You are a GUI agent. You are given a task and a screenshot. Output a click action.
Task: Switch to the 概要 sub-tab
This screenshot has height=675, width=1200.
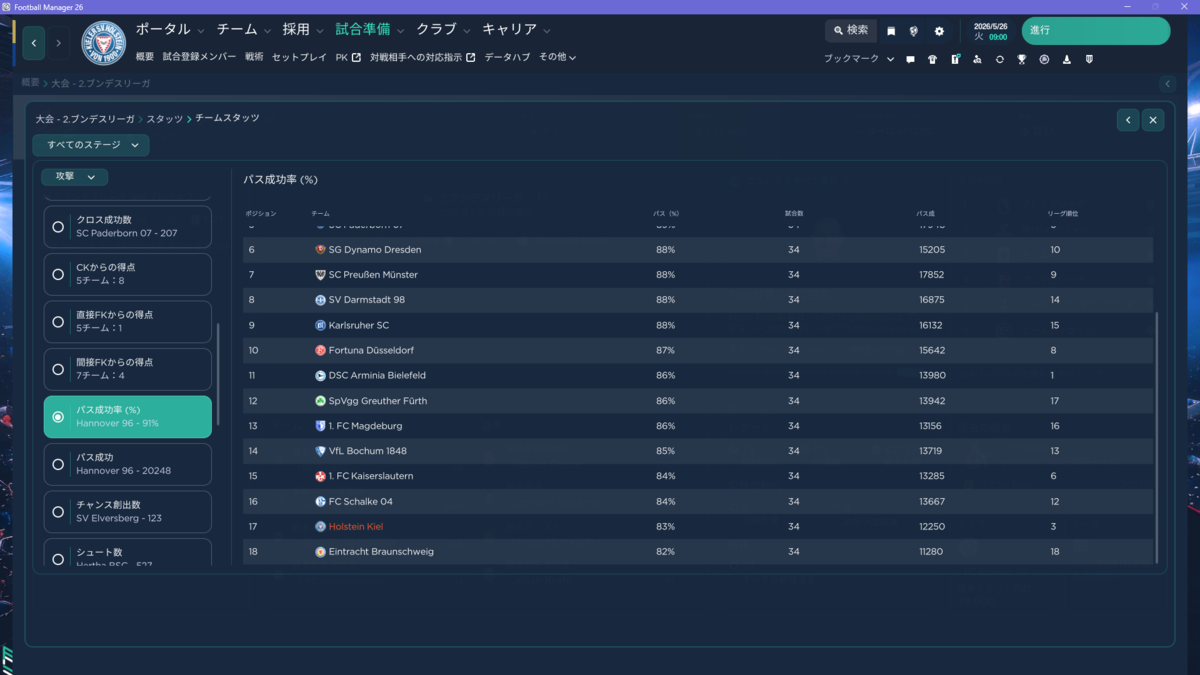(145, 58)
